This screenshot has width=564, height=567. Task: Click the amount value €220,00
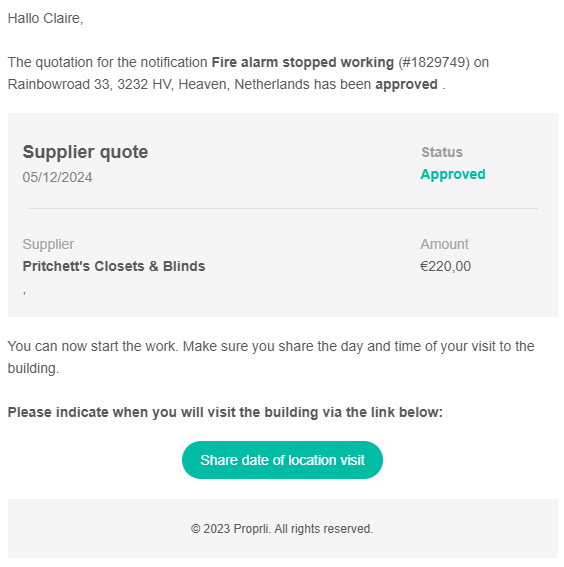pyautogui.click(x=445, y=266)
